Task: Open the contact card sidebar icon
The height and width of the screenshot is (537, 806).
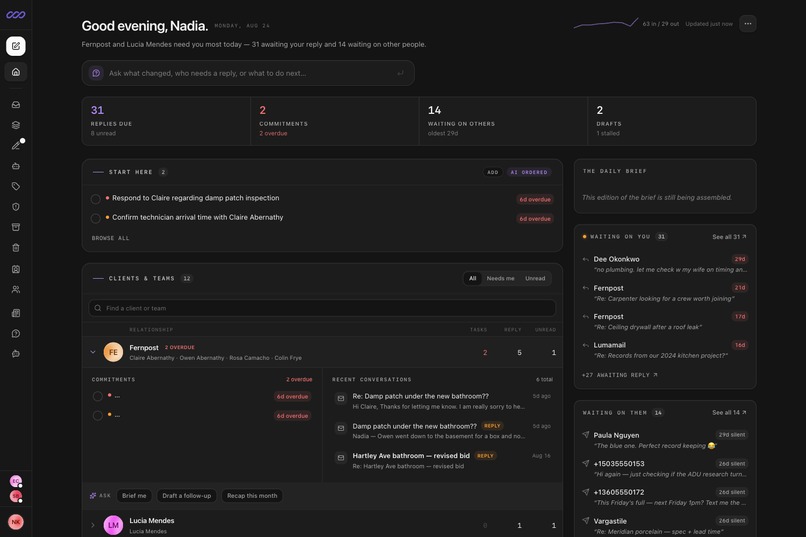Action: click(16, 269)
